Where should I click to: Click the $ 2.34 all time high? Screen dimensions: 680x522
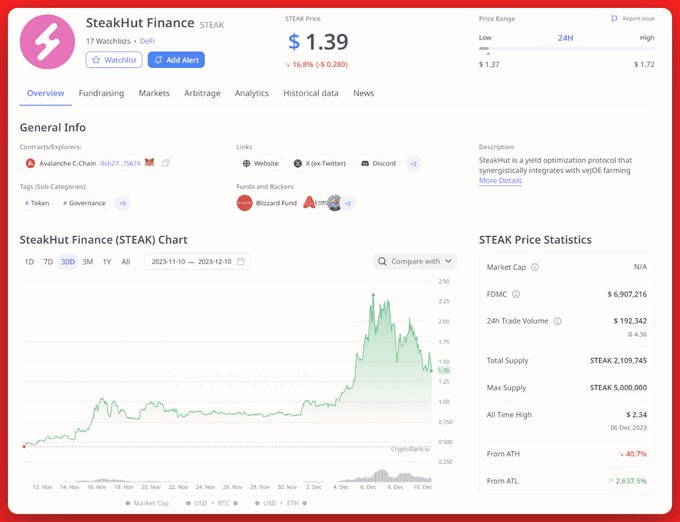(x=636, y=414)
